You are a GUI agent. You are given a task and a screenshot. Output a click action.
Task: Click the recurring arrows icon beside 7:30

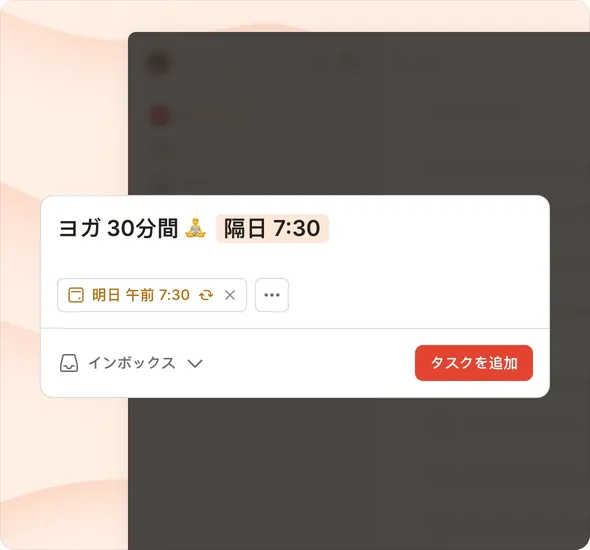[x=206, y=295]
